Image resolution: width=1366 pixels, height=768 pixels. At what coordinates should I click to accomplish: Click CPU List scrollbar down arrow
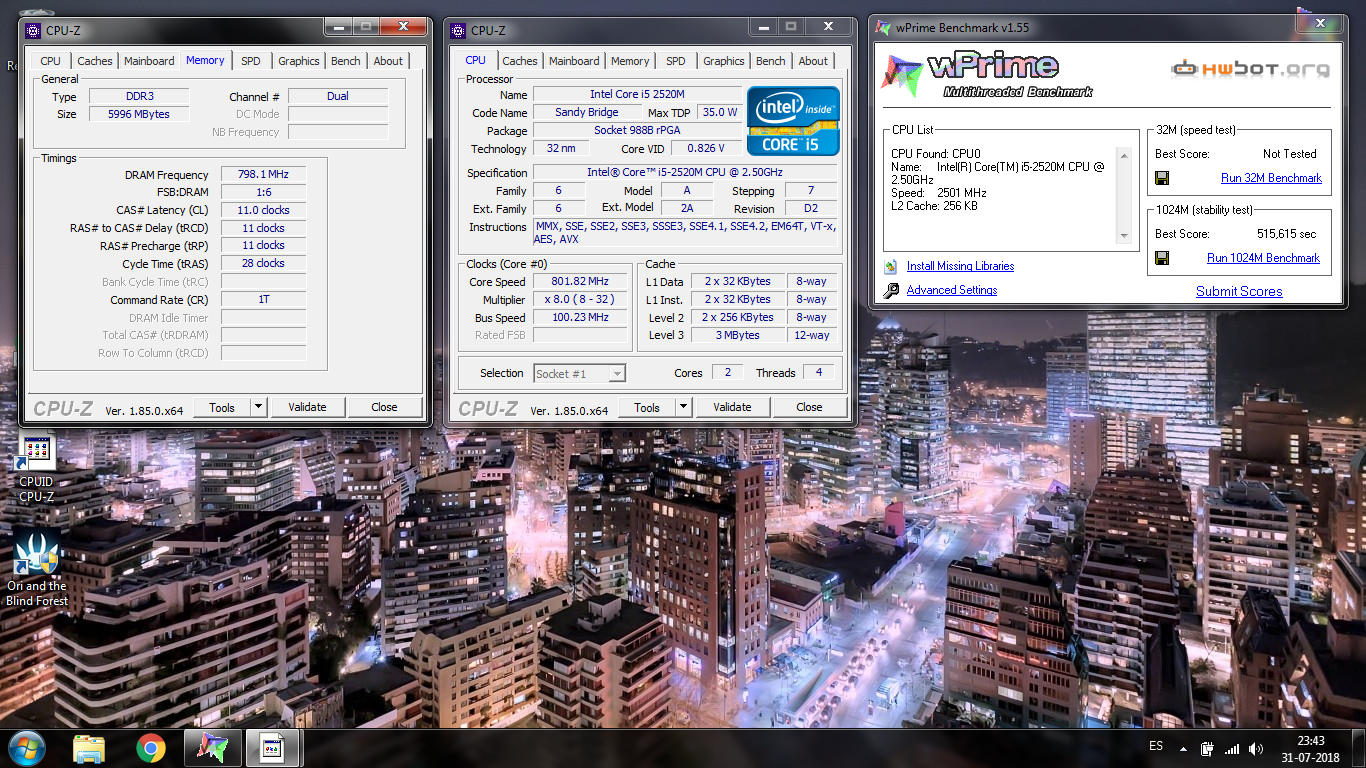point(1124,236)
